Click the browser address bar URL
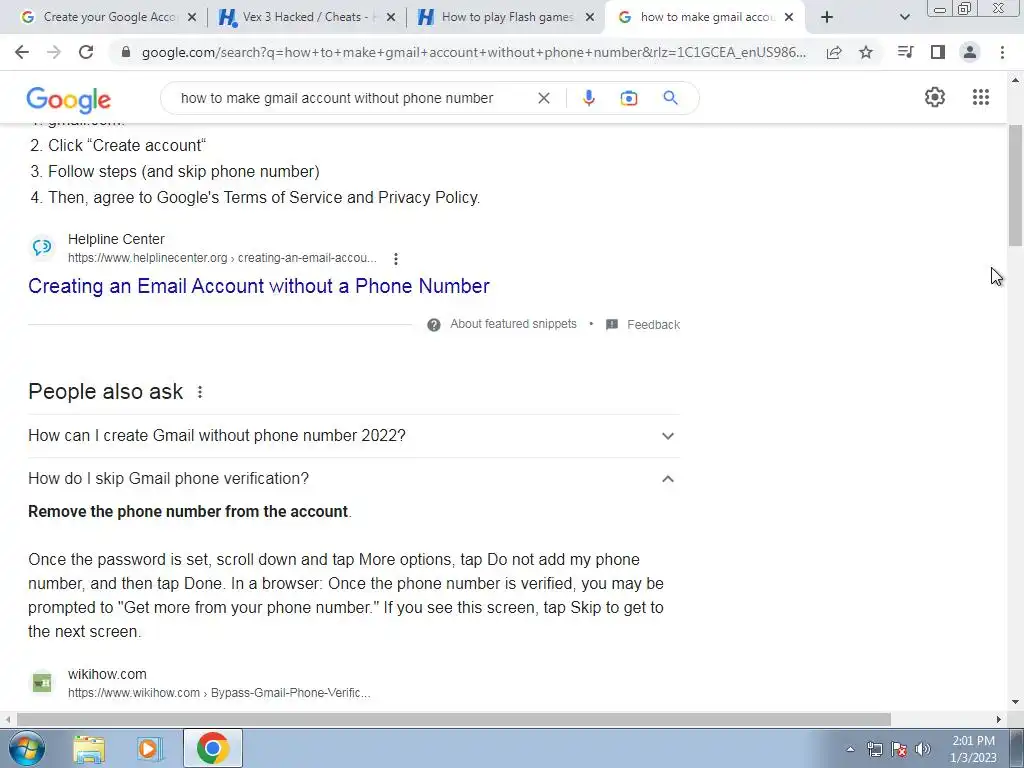The image size is (1024, 768). [x=473, y=52]
